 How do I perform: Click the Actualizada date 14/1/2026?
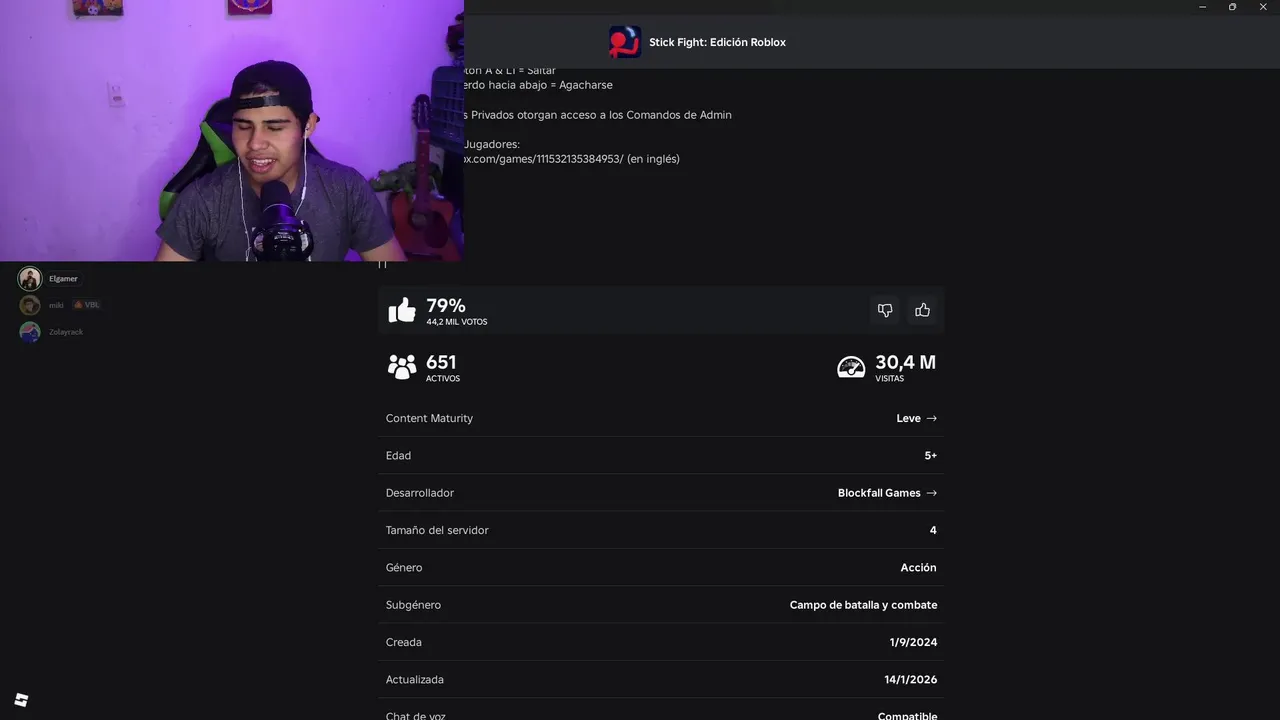pyautogui.click(x=910, y=680)
